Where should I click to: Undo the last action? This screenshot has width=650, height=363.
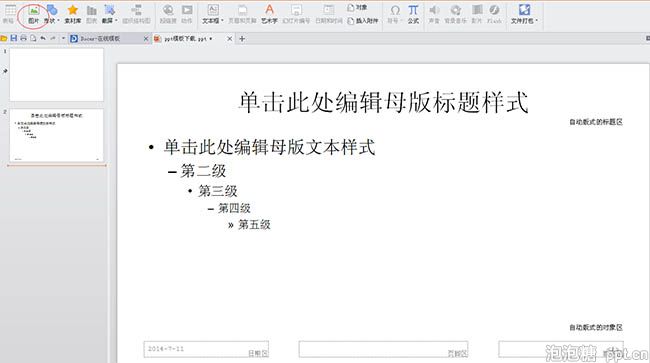pyautogui.click(x=43, y=39)
